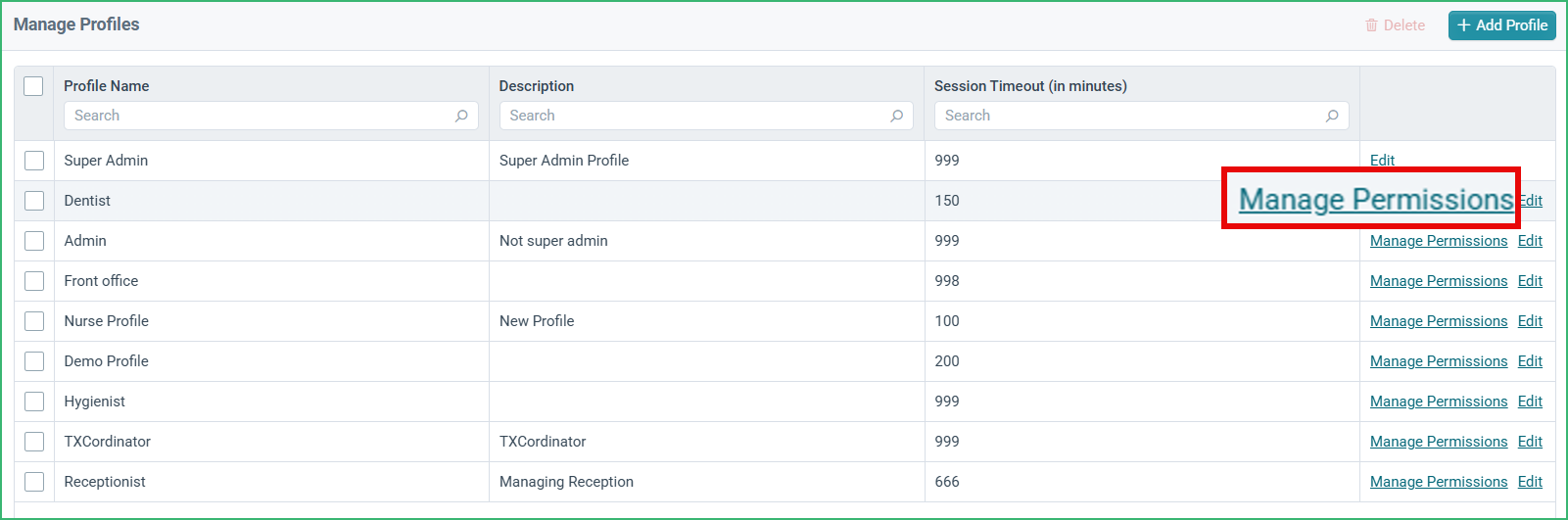This screenshot has height=520, width=1568.
Task: Select the Dentist profile checkbox
Action: [x=34, y=201]
